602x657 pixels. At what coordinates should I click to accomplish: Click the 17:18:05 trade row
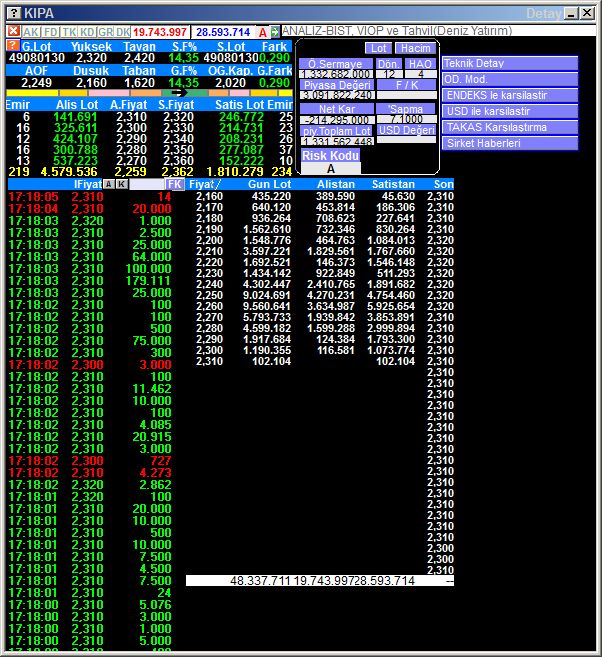tap(90, 197)
